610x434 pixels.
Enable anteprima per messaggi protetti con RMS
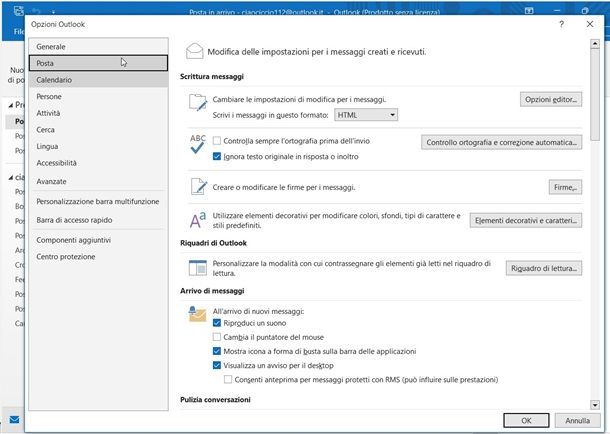pyautogui.click(x=228, y=379)
